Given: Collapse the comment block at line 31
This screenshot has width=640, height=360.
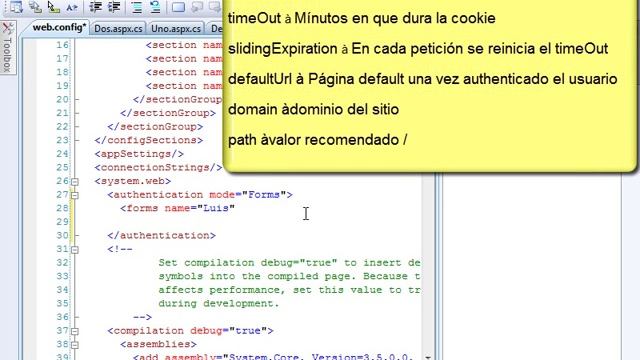Looking at the screenshot, I should [x=75, y=249].
